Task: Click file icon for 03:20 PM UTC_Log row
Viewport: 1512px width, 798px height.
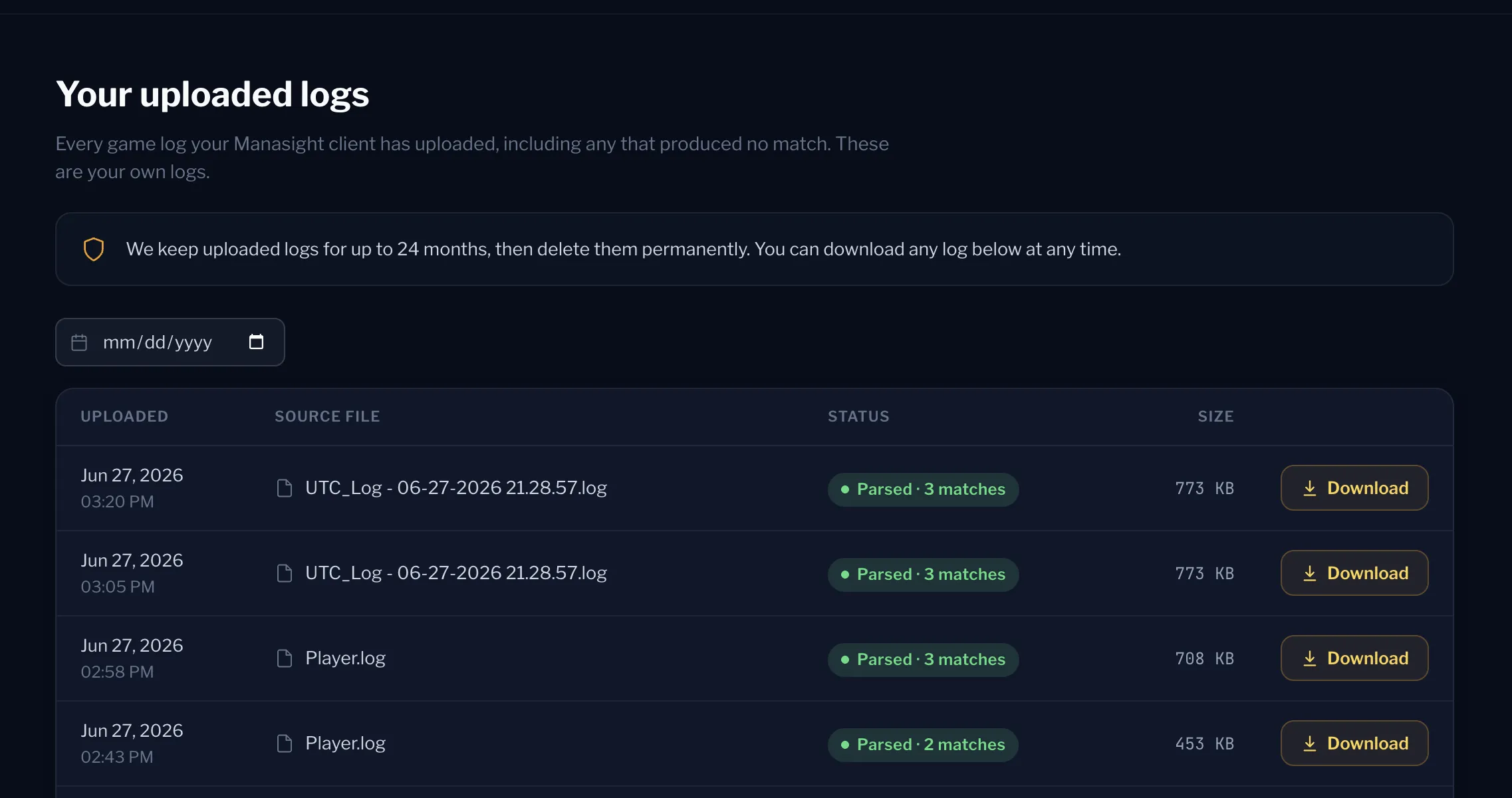Action: pos(285,488)
